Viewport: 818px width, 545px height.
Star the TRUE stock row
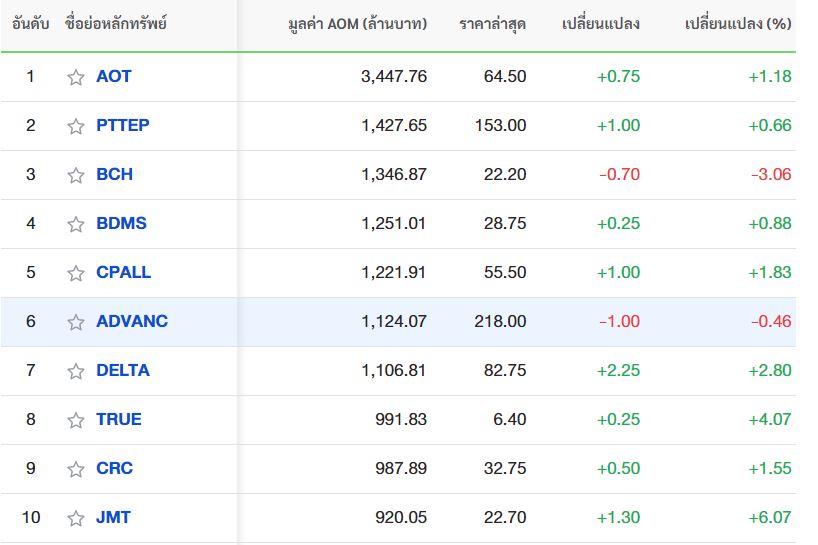76,420
